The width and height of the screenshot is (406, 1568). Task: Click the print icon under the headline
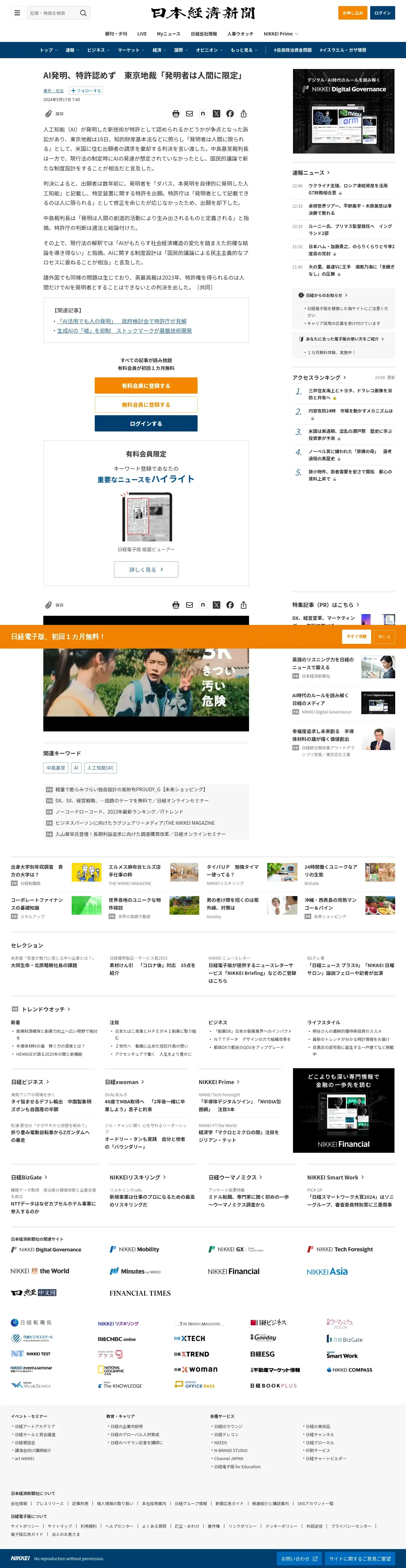pyautogui.click(x=176, y=114)
